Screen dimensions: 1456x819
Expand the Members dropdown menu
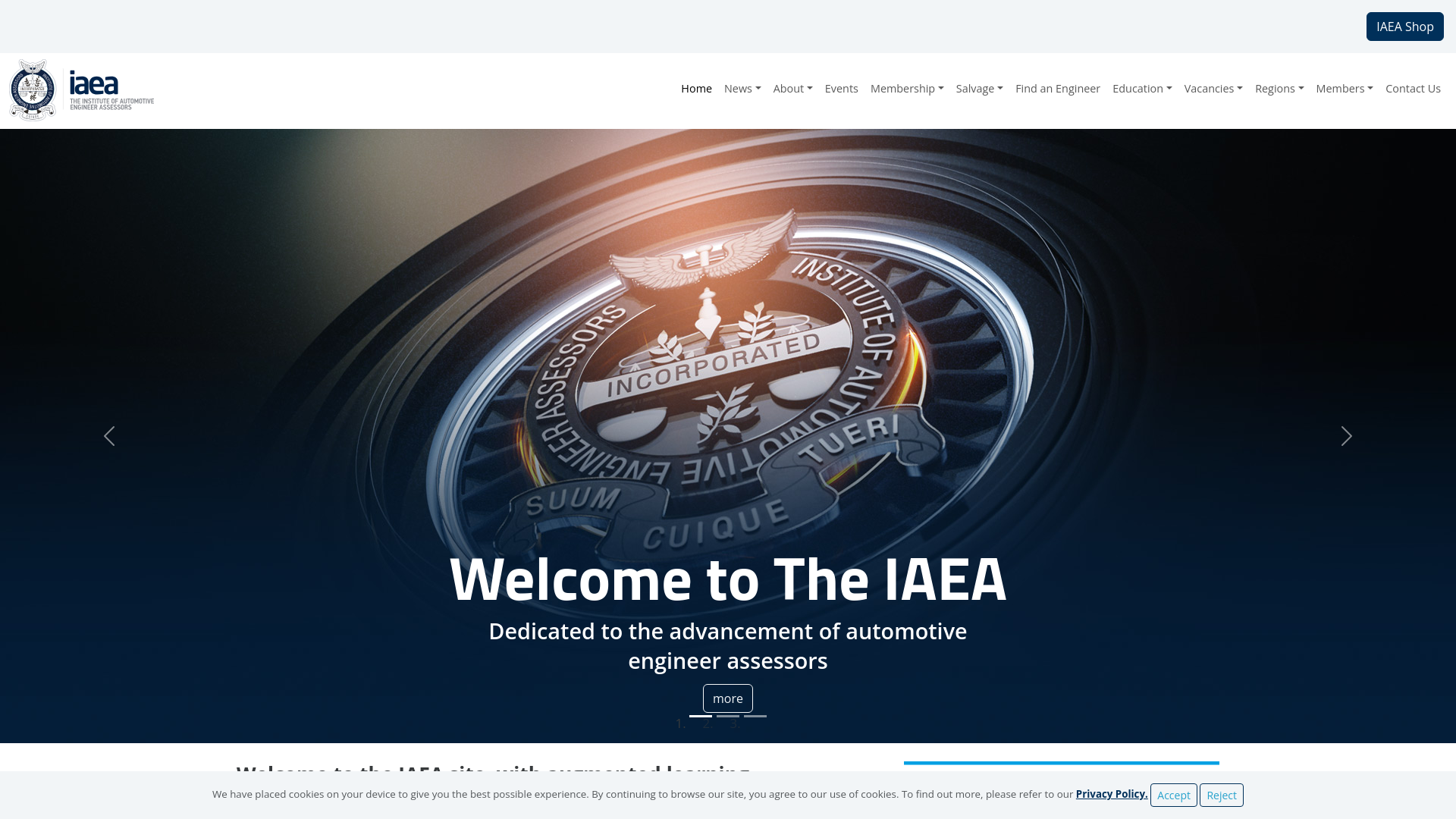click(x=1345, y=89)
